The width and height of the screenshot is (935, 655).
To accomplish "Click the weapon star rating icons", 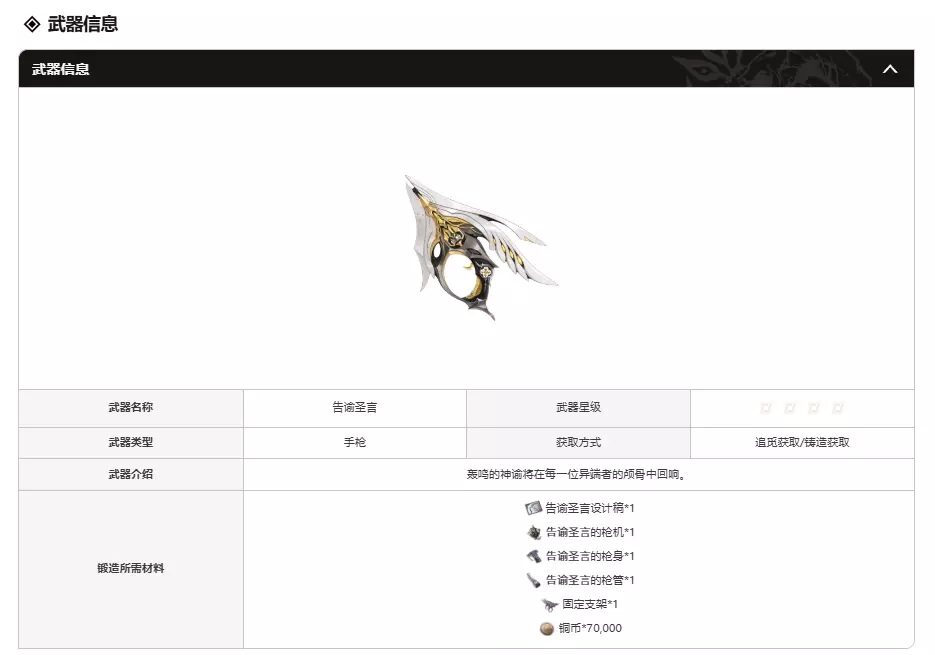I will [x=801, y=408].
